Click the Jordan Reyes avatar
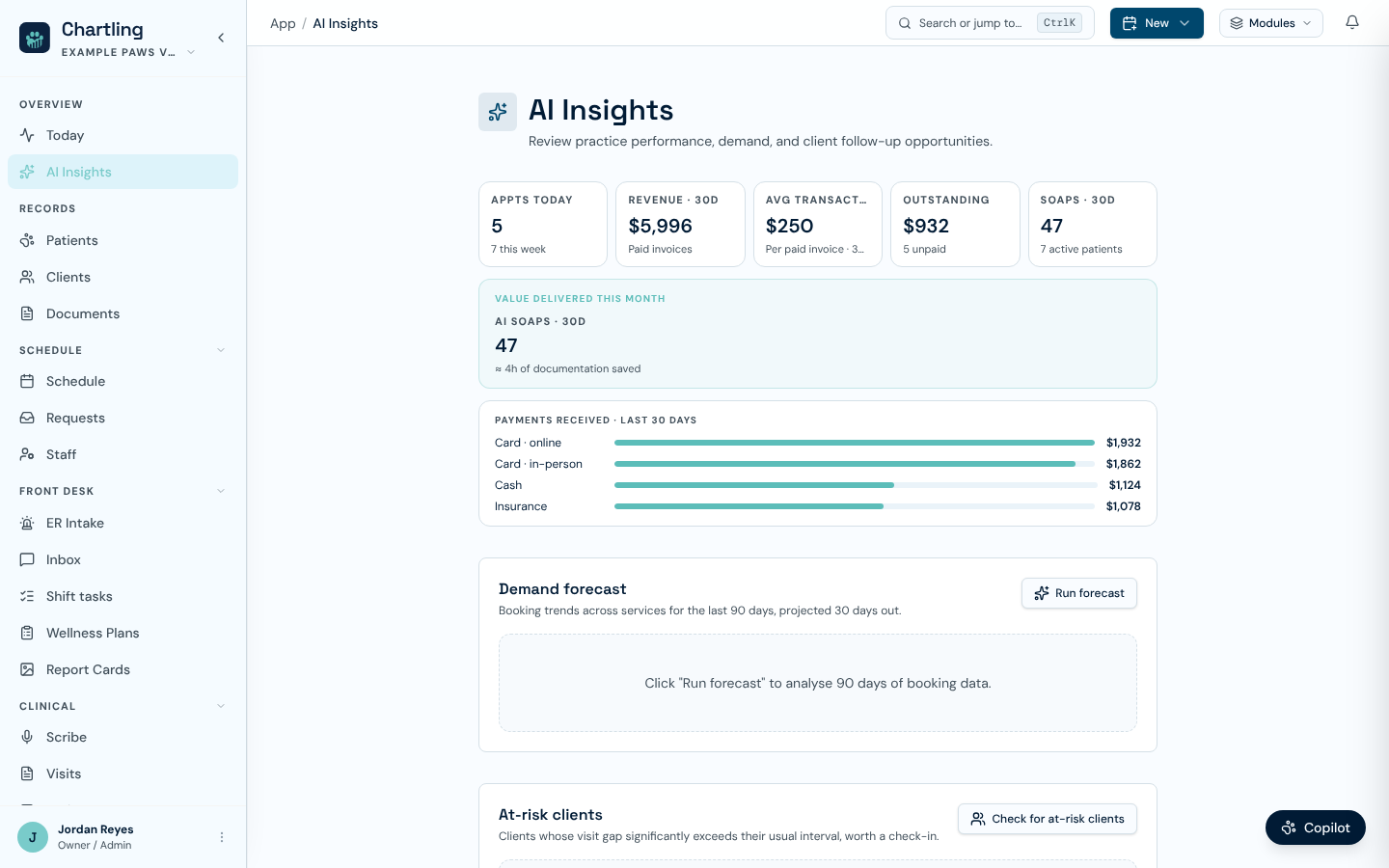1389x868 pixels. pos(33,837)
